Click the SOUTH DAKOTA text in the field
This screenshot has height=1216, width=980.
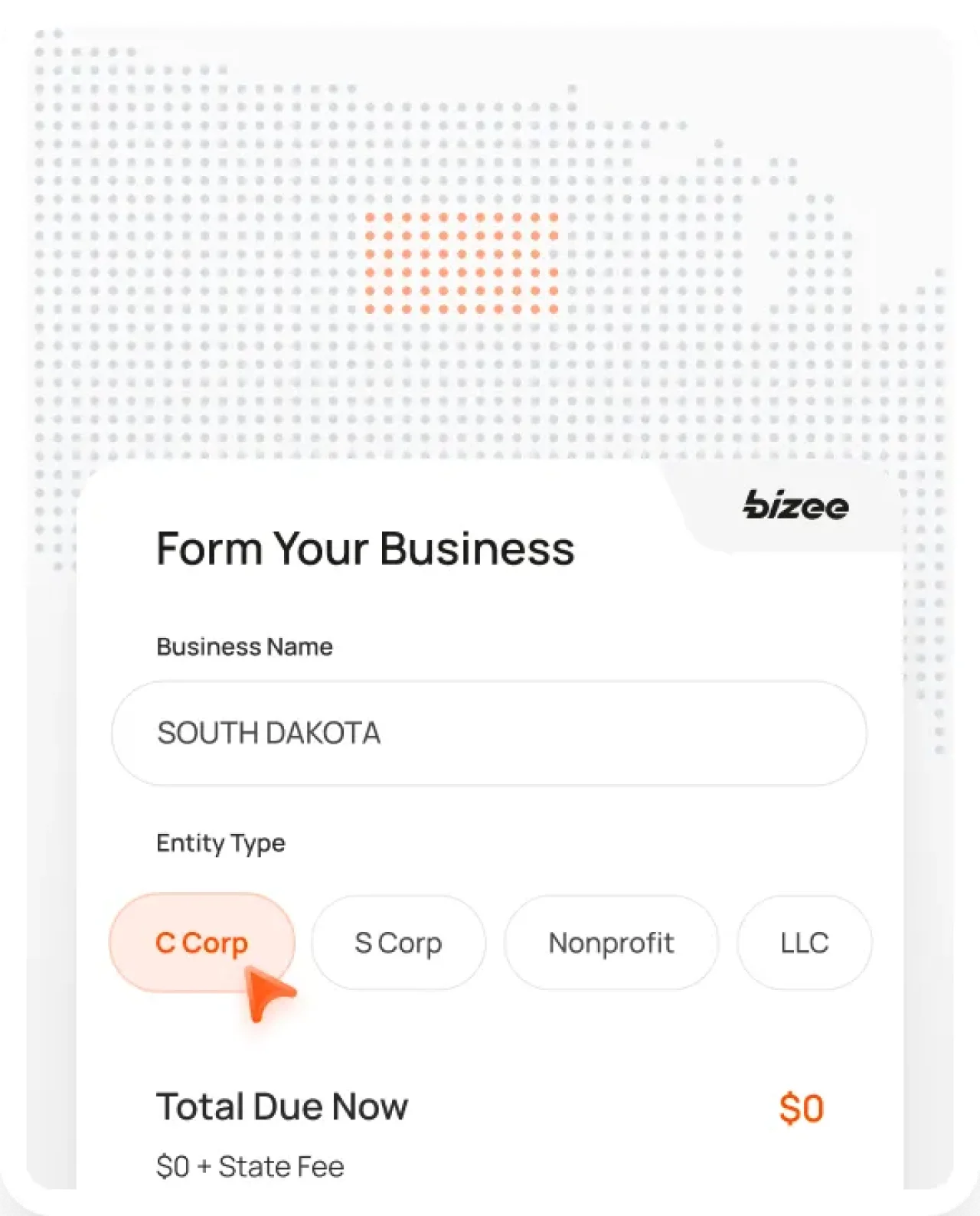coord(269,733)
